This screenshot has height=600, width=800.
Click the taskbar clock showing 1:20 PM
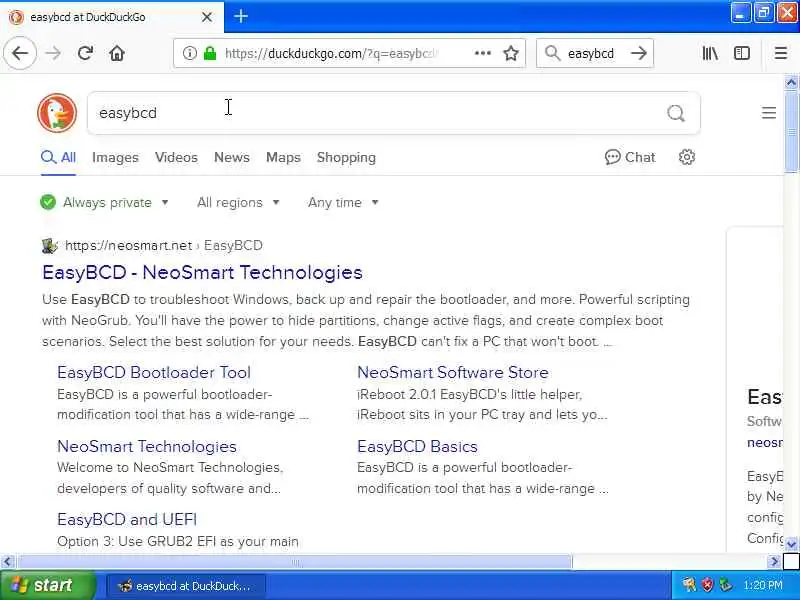[x=762, y=585]
